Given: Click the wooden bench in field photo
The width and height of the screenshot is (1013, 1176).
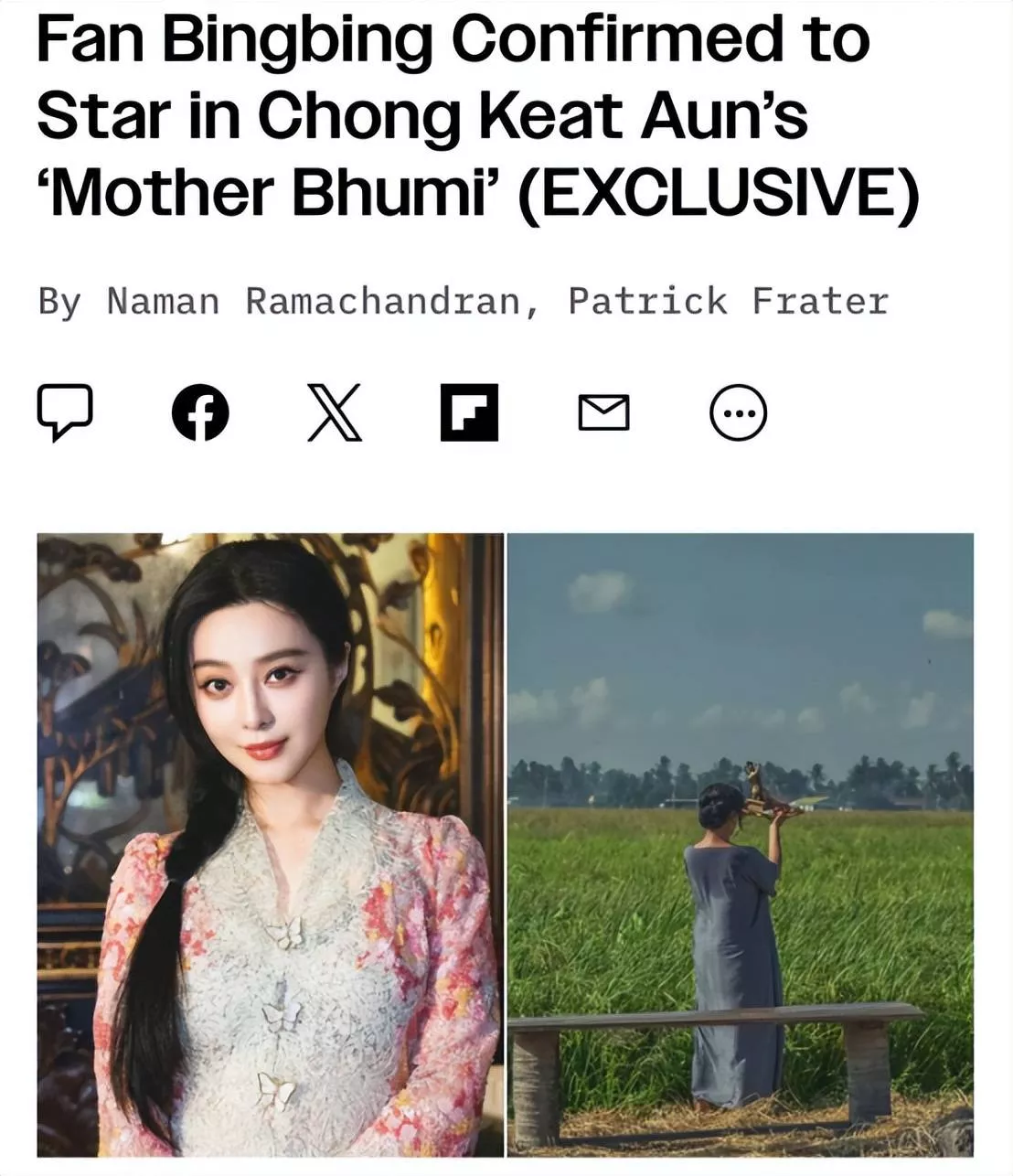Looking at the screenshot, I should (716, 1061).
